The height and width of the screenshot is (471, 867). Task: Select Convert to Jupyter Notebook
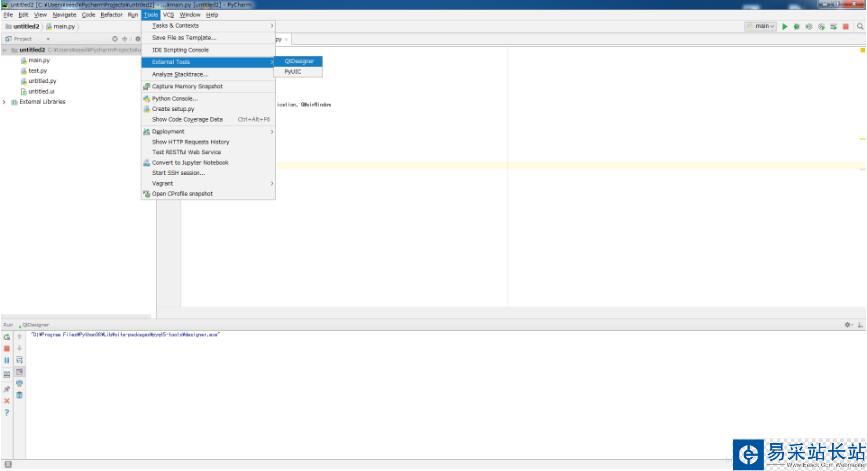(x=208, y=163)
